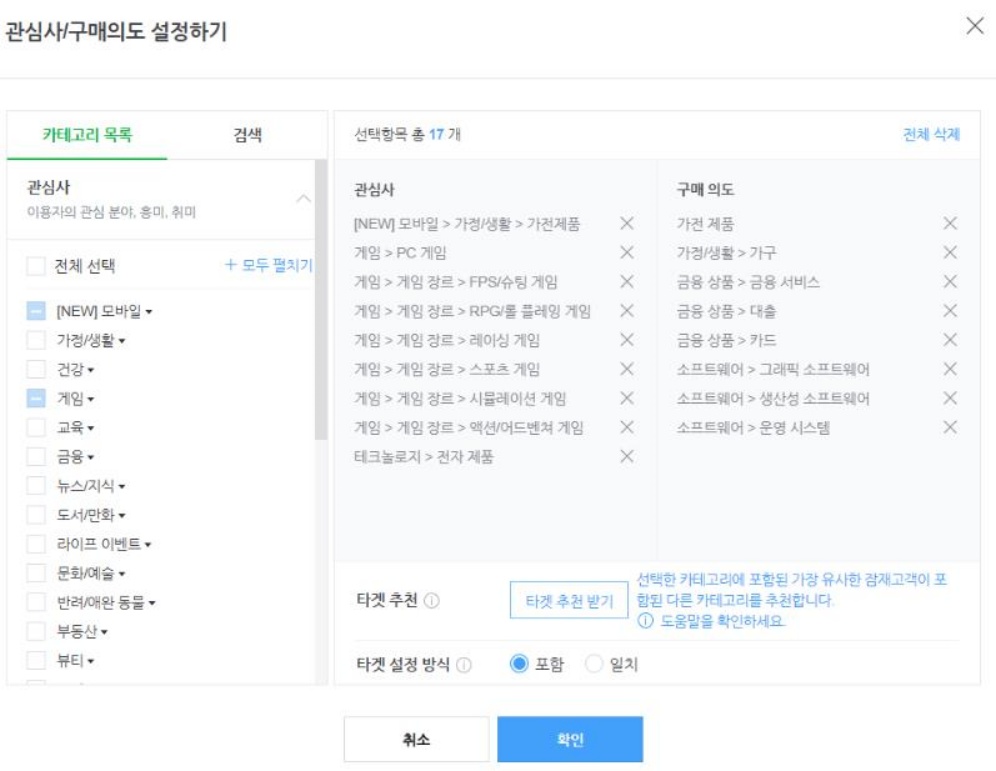Expand the 교육 category
Screen dimensions: 996x771
point(91,429)
